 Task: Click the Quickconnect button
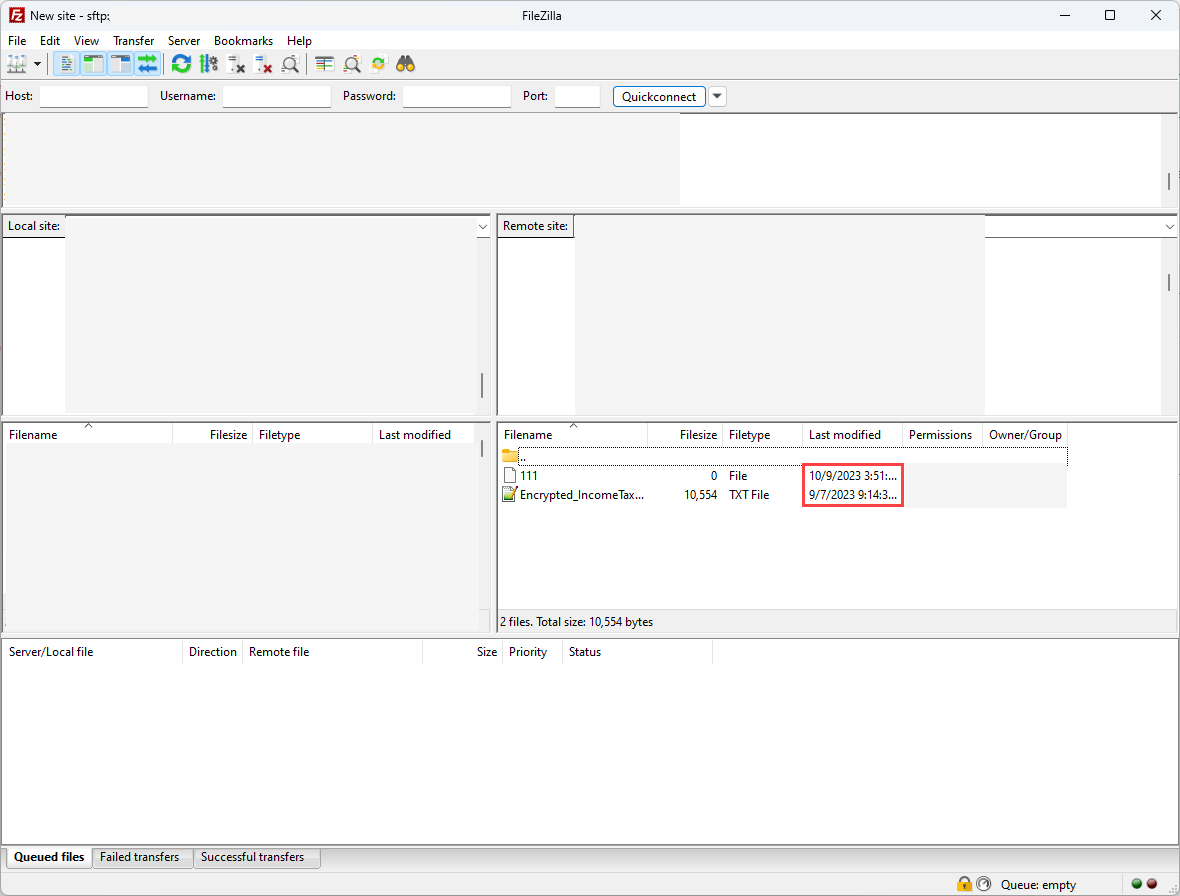coord(659,96)
